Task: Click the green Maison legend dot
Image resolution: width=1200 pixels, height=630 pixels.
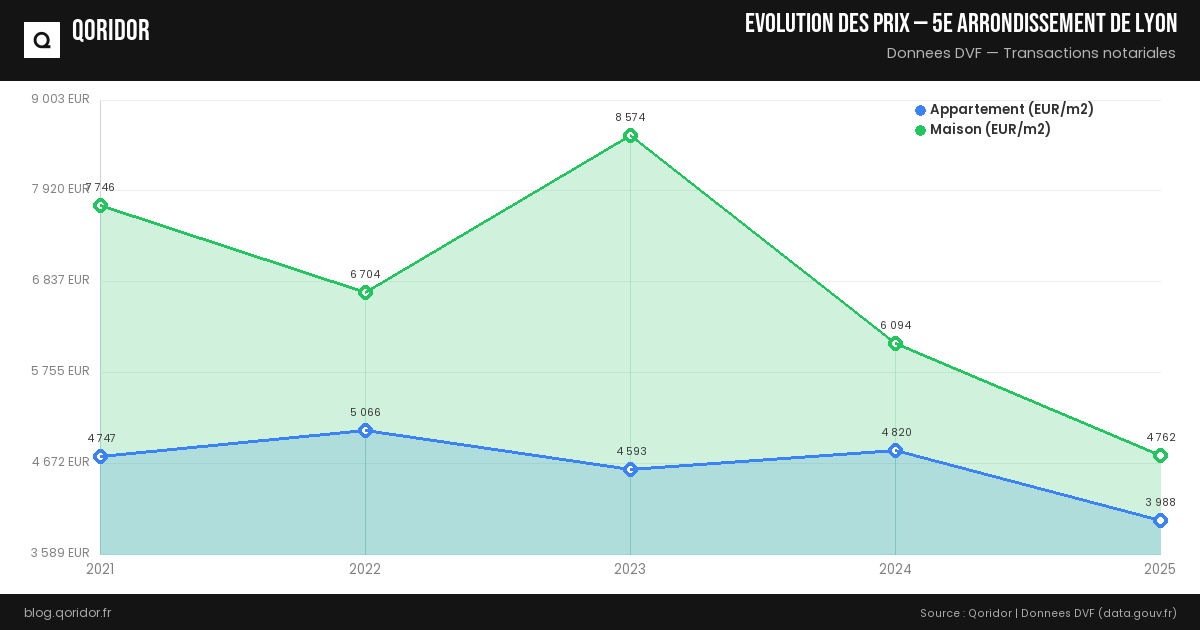Action: pos(921,130)
